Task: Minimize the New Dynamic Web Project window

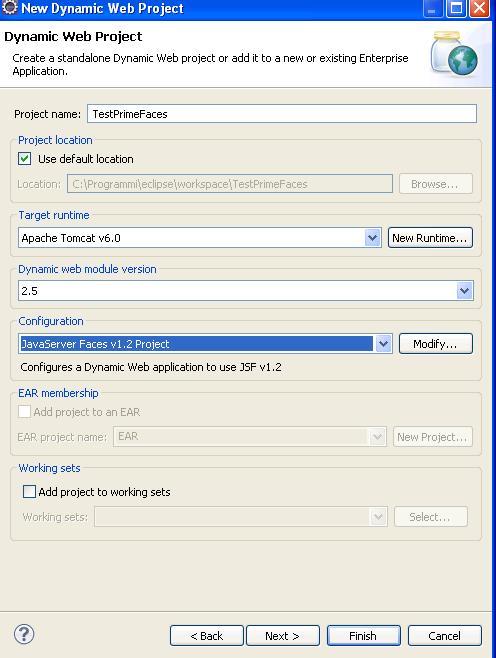Action: [x=433, y=8]
